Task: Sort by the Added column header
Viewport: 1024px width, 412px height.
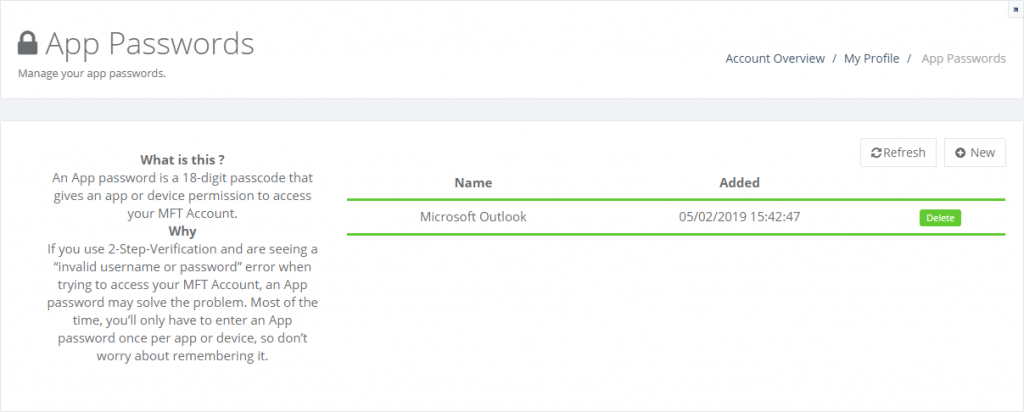Action: click(739, 183)
